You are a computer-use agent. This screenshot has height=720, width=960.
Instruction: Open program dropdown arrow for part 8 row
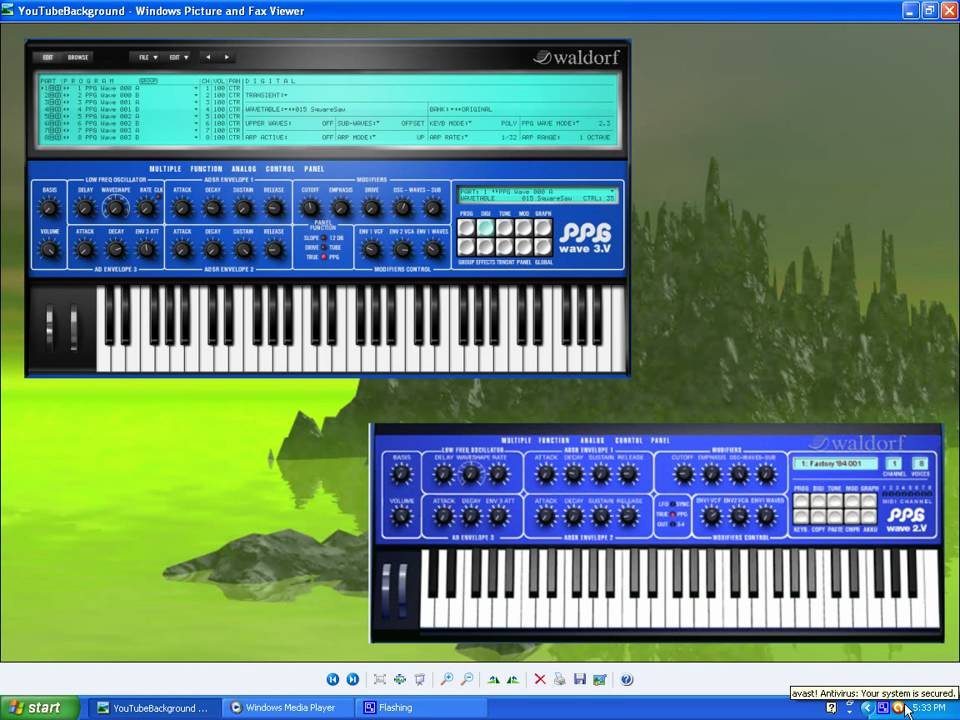[196, 138]
